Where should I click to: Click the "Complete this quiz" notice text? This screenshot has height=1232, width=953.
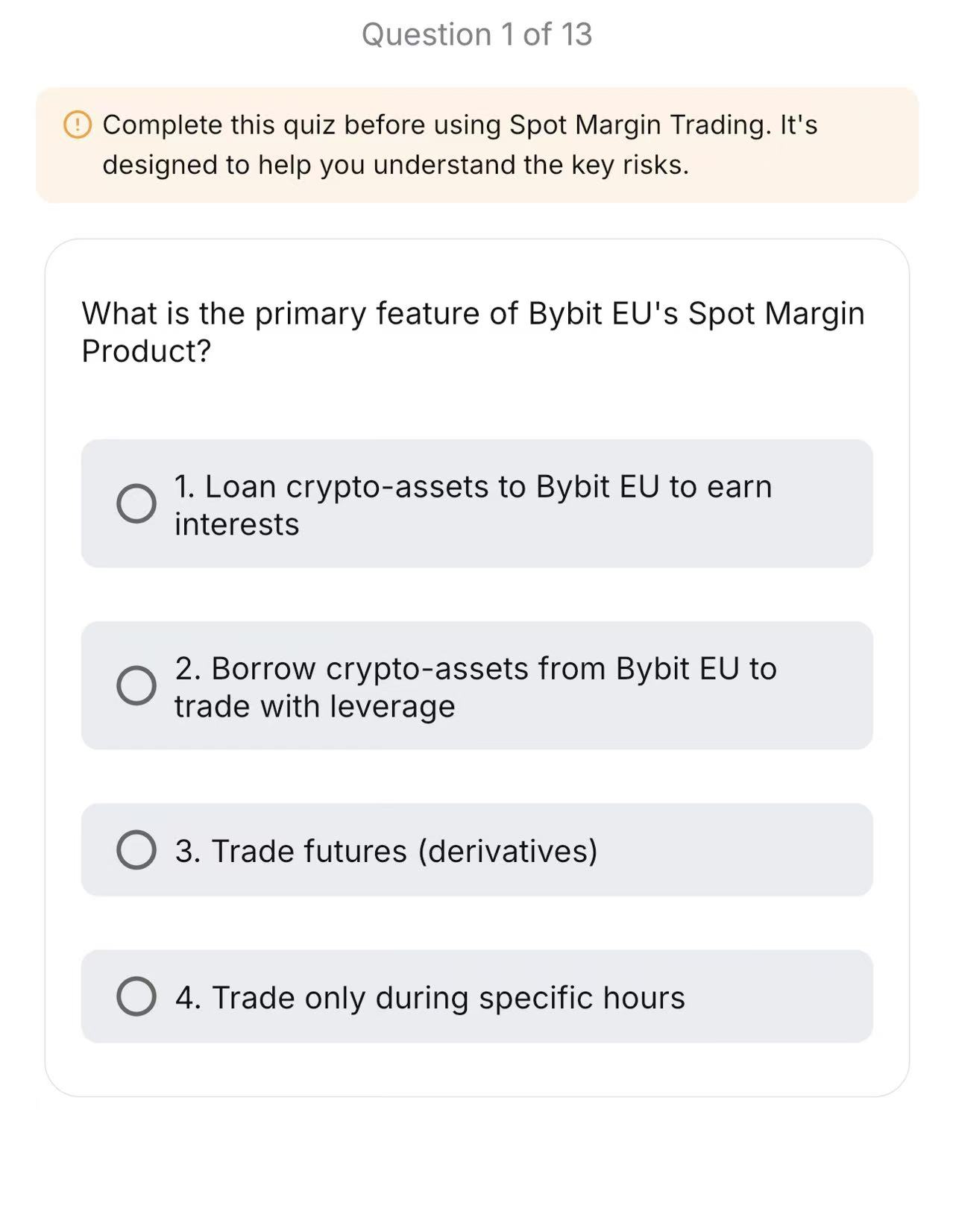[459, 145]
